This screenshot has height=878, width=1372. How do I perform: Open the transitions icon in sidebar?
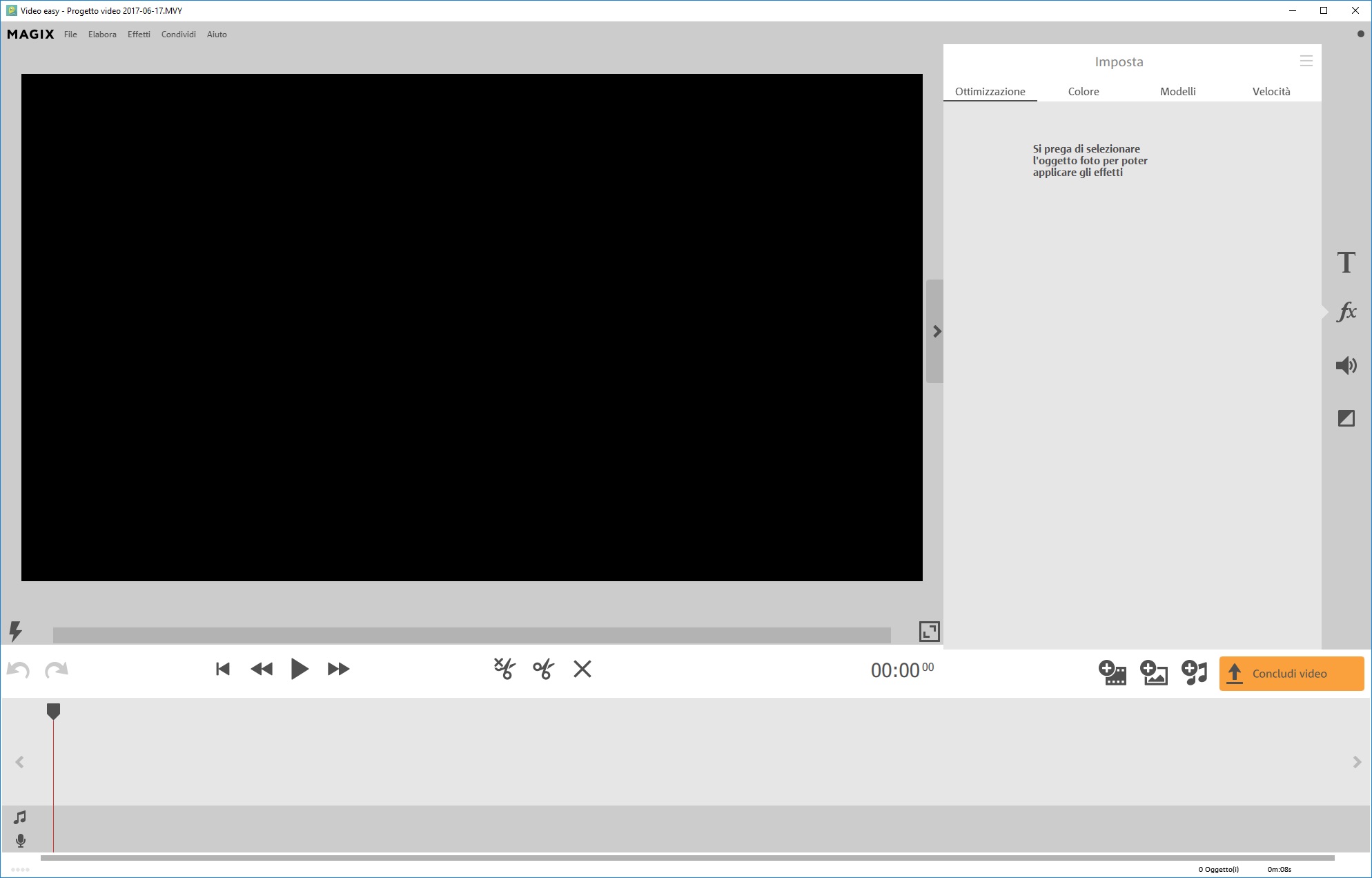pos(1346,418)
